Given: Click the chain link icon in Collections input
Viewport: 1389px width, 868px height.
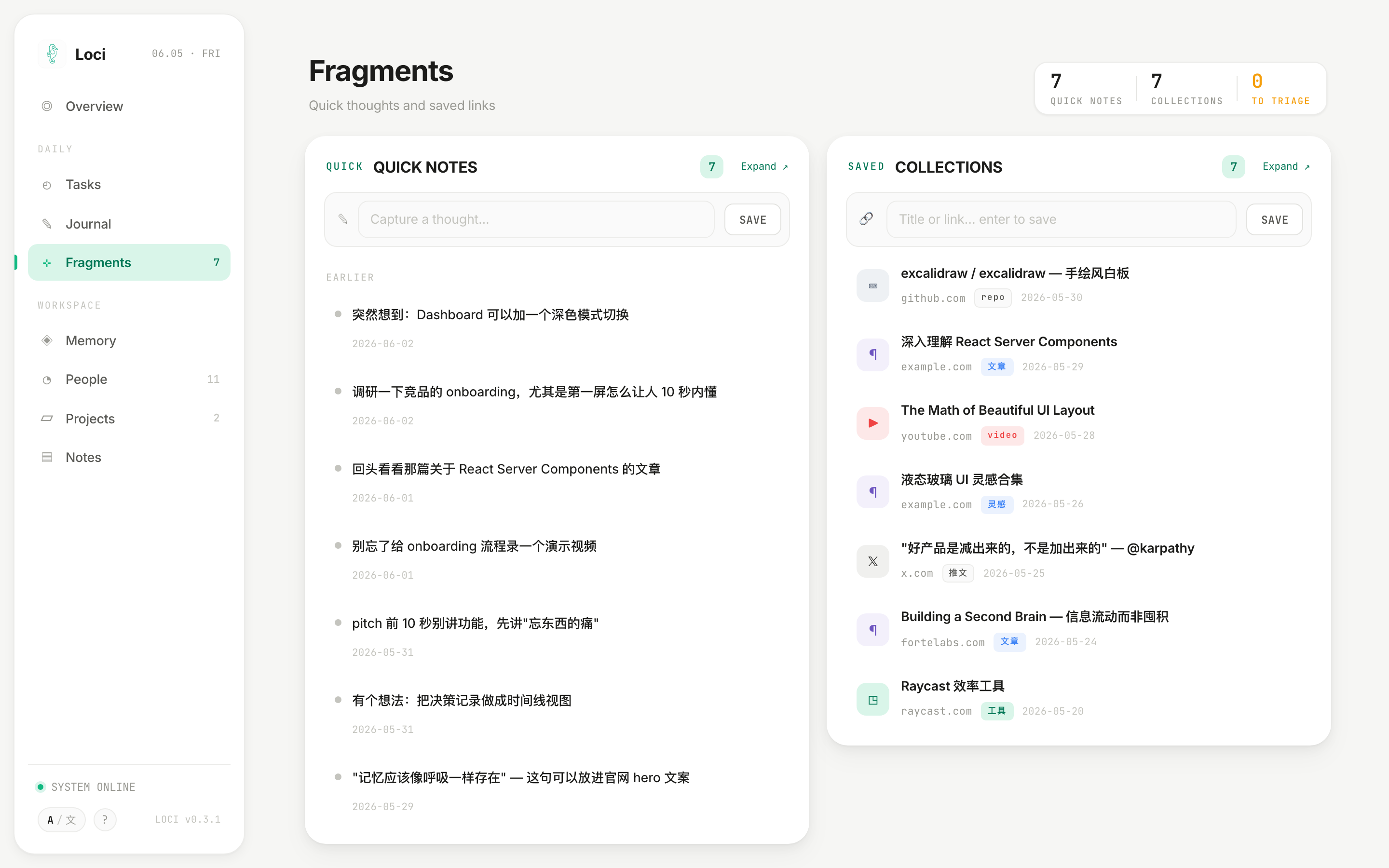Looking at the screenshot, I should pyautogui.click(x=866, y=219).
